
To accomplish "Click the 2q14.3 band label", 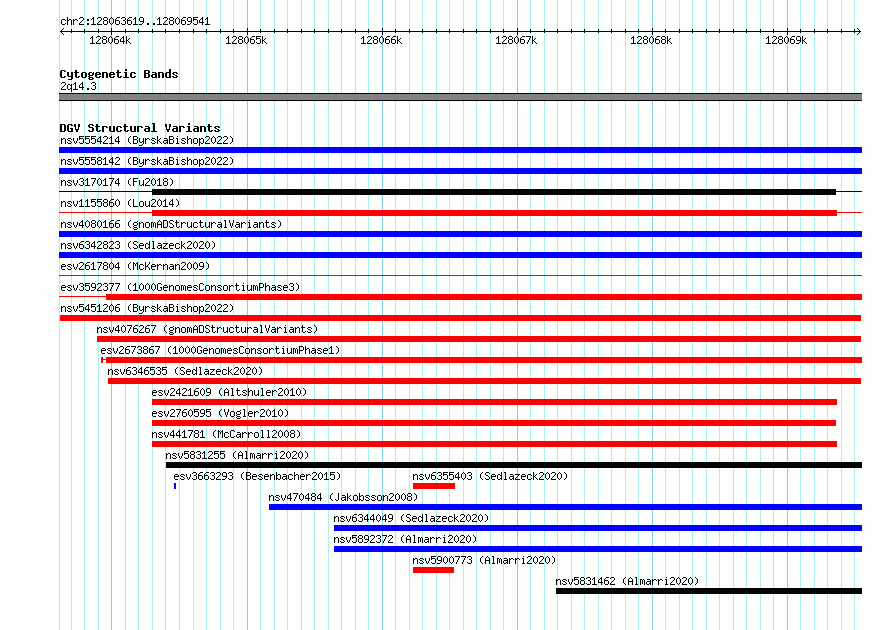I will (x=78, y=86).
